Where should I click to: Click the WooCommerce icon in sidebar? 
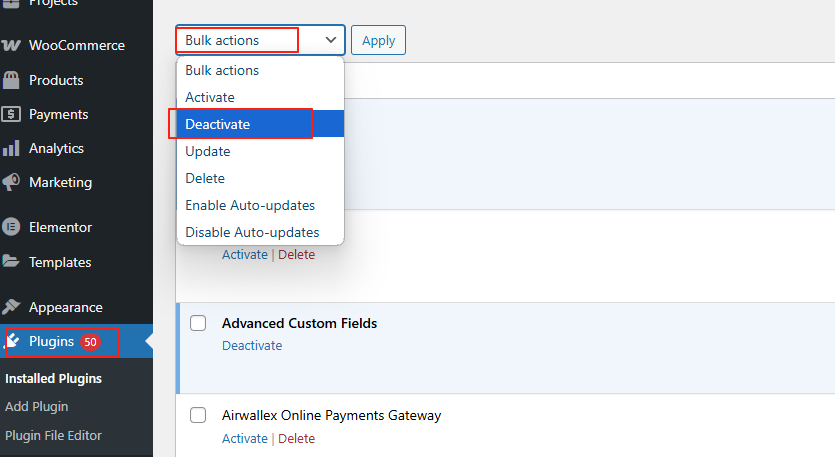[x=12, y=46]
